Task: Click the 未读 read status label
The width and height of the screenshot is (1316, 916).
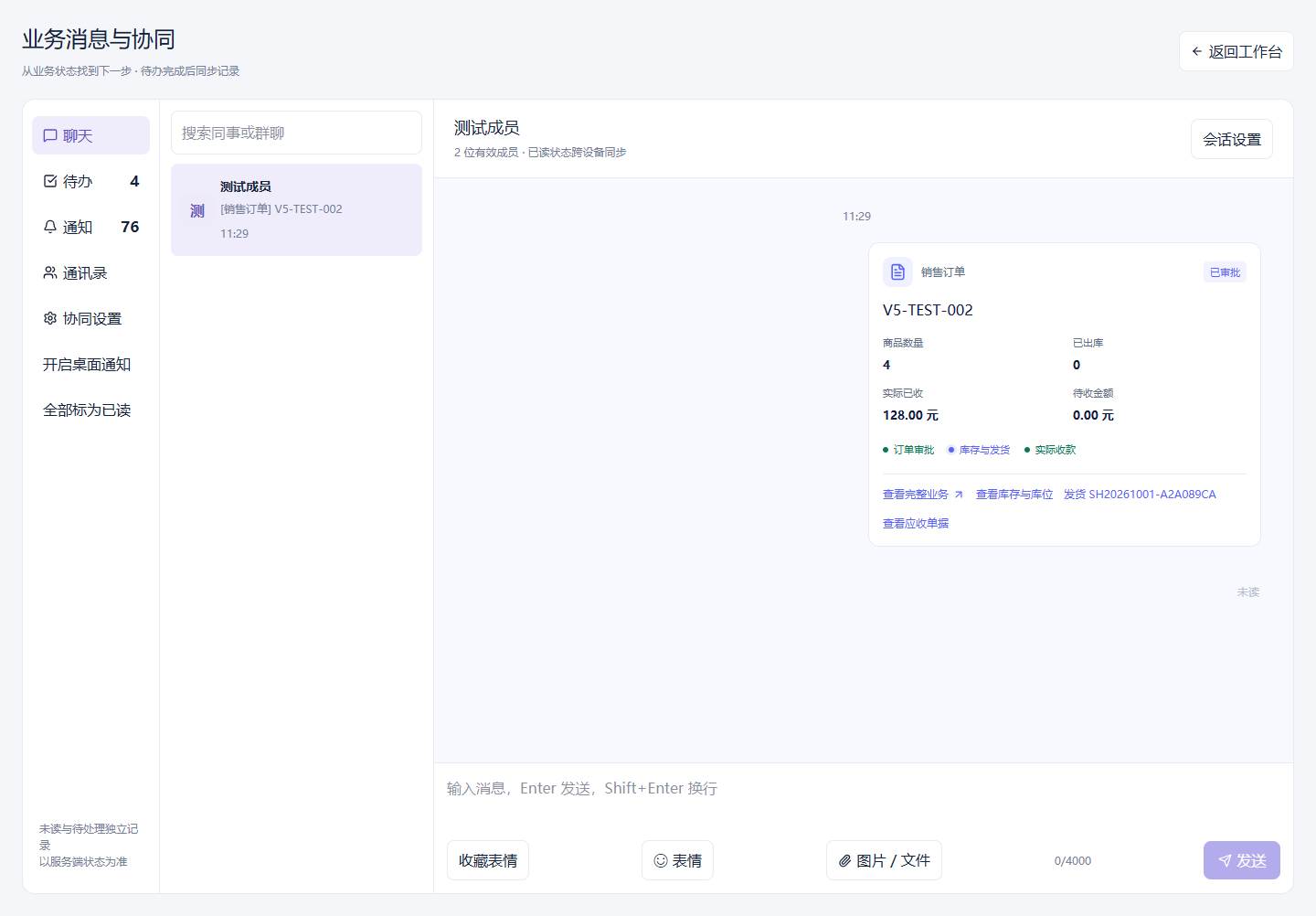Action: (x=1248, y=592)
